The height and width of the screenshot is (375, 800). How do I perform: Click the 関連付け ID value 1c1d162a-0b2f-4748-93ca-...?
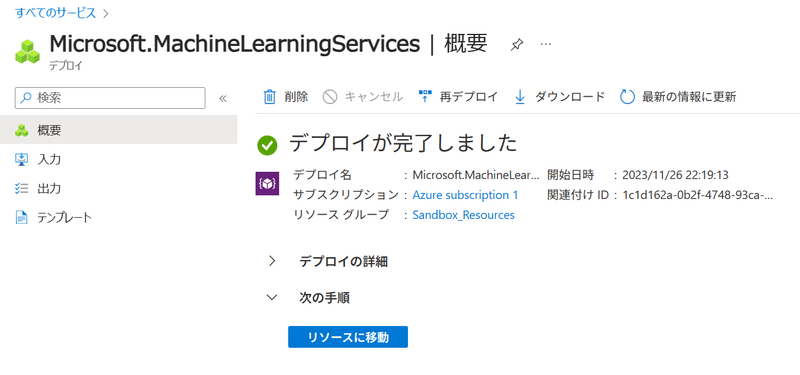(x=697, y=195)
